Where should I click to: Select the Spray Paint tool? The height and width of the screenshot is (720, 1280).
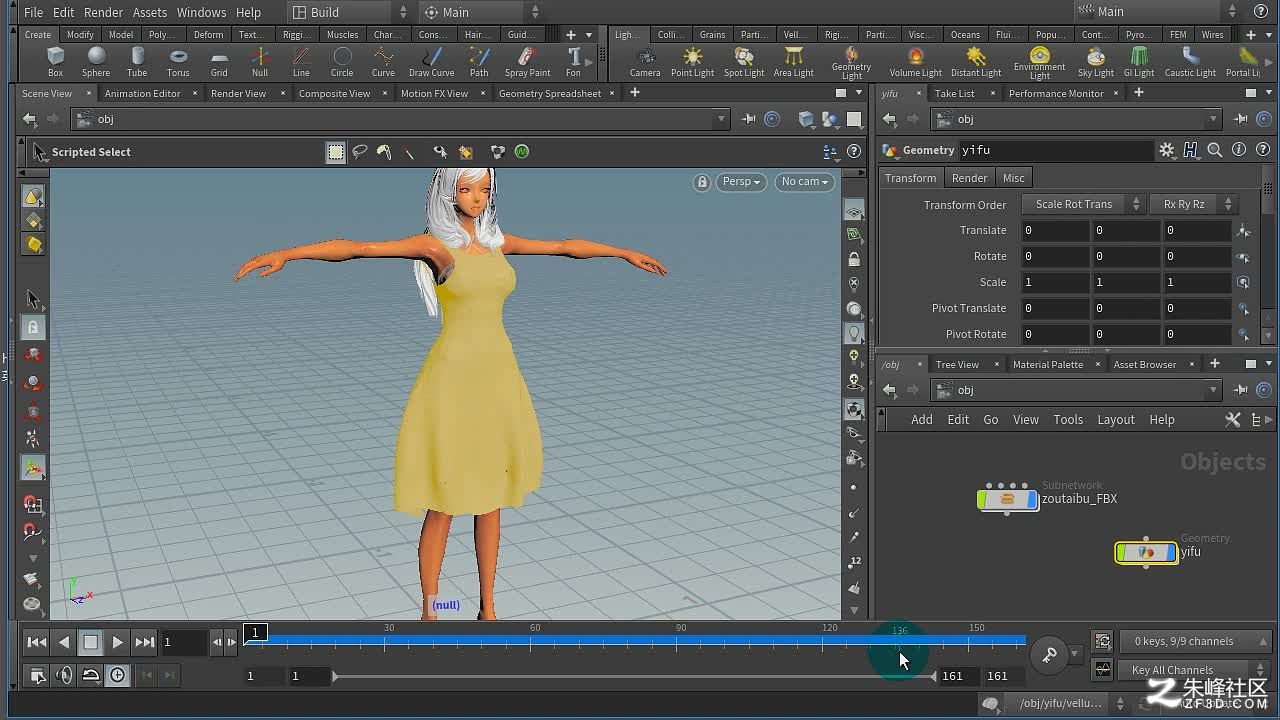[527, 62]
